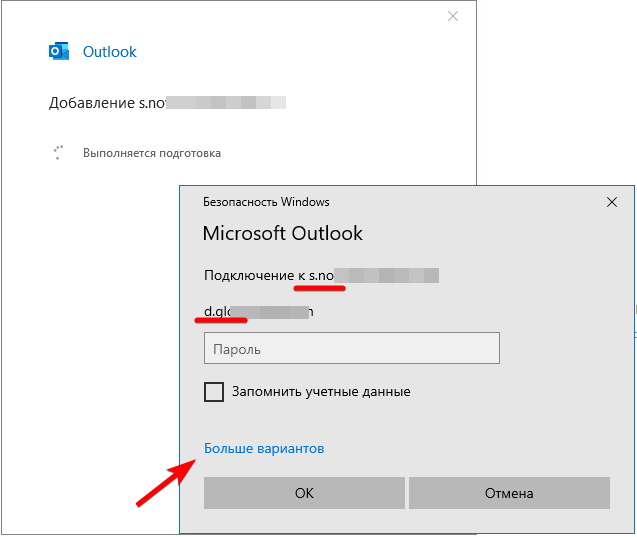Click the blue 'Outlook' title text
The height and width of the screenshot is (537, 637).
pyautogui.click(x=110, y=52)
